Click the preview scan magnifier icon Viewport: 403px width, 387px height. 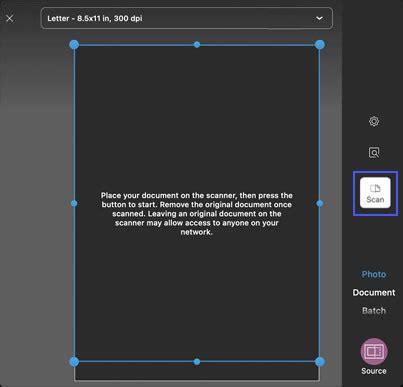click(x=374, y=153)
